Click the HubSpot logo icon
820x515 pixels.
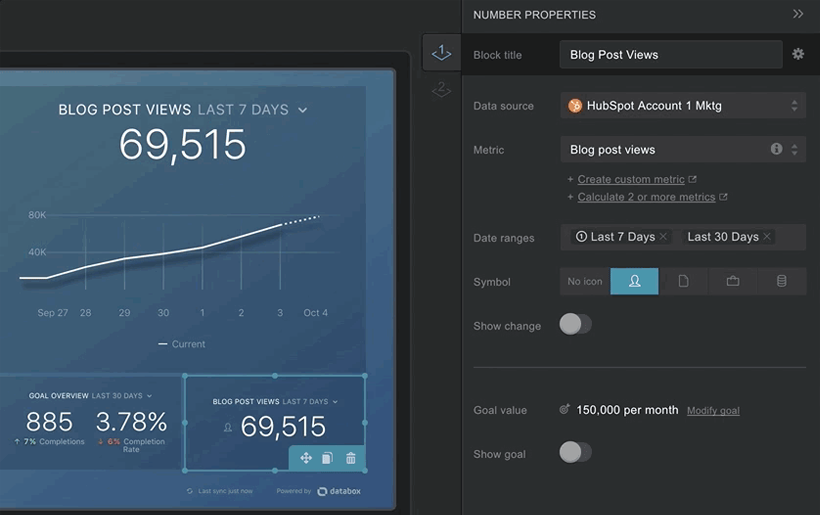[575, 106]
